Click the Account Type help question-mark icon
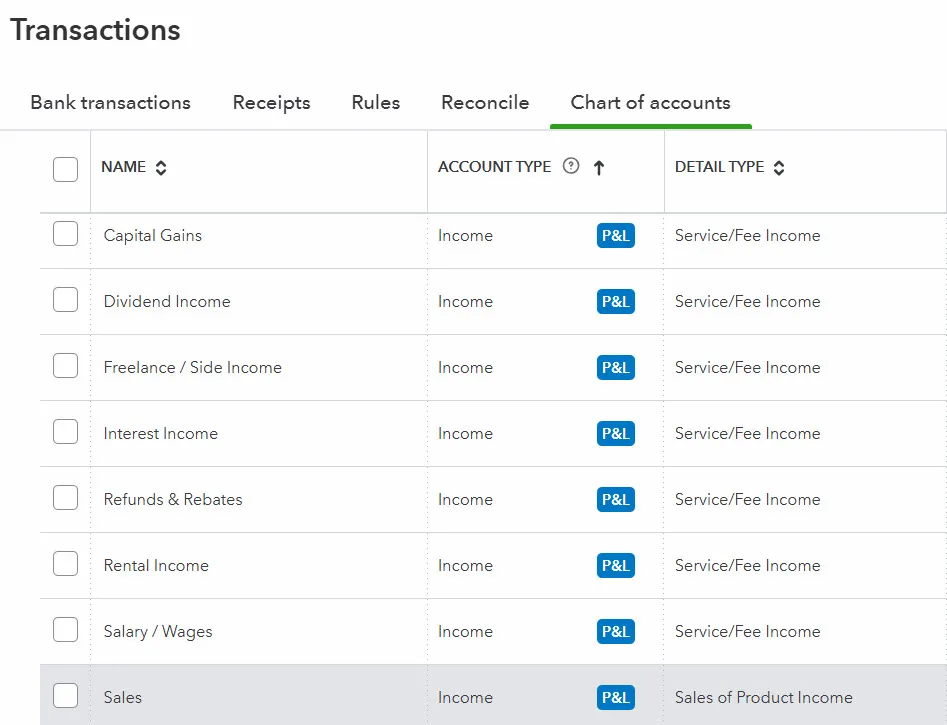Screen dimensions: 947x725 (x=571, y=167)
